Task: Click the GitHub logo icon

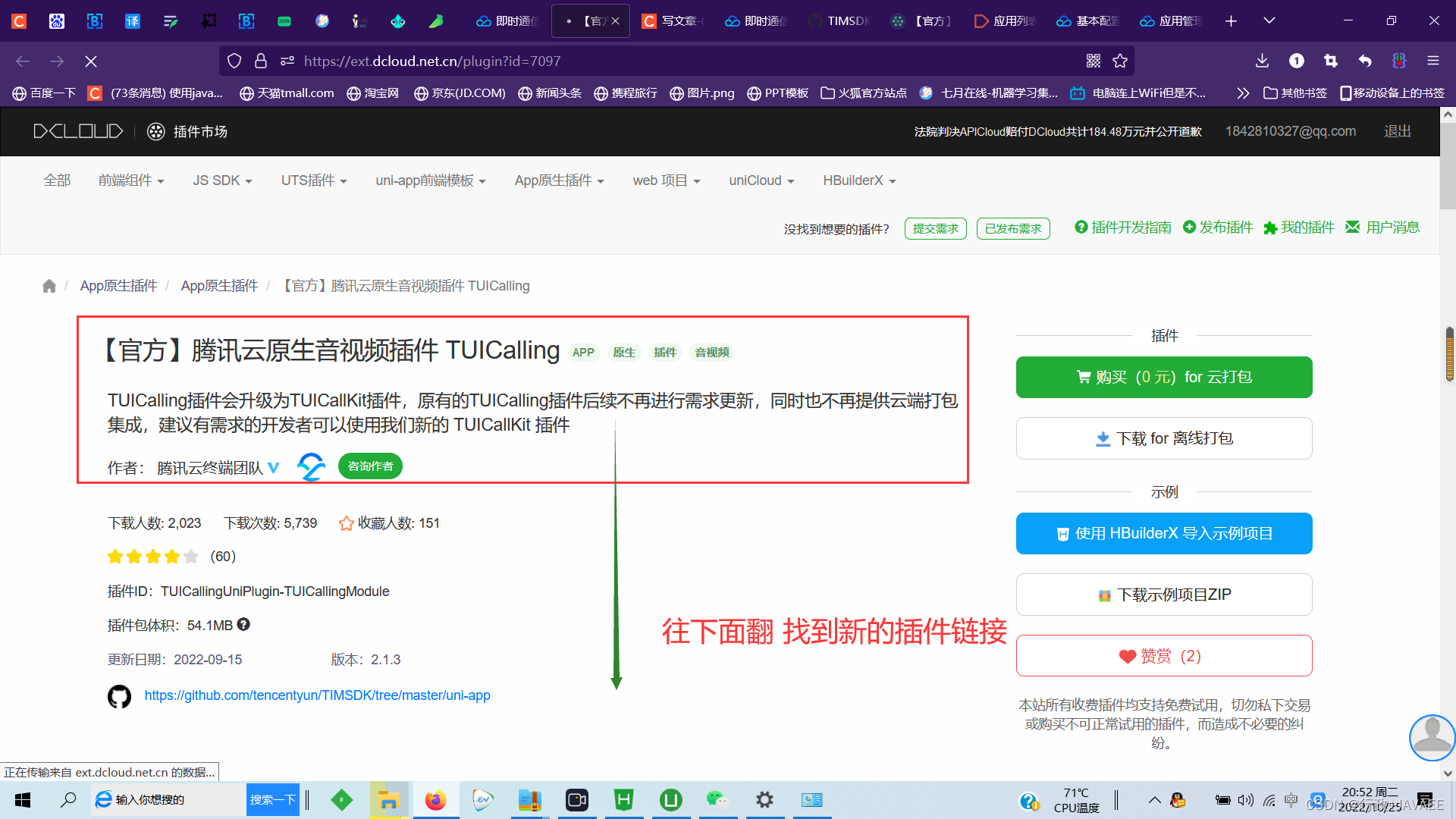Action: coord(119,696)
